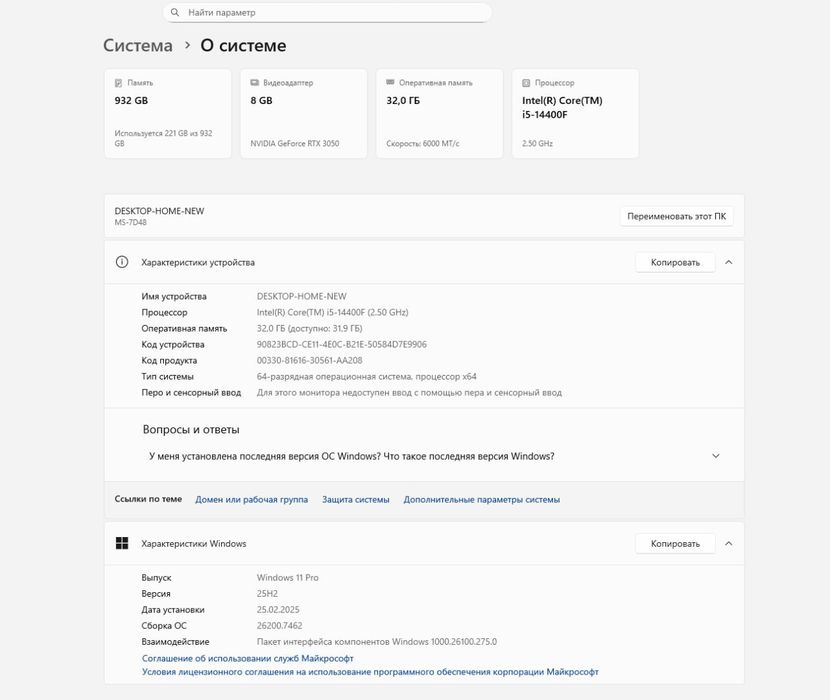
Task: Click the device specifications info icon
Action: coord(122,262)
